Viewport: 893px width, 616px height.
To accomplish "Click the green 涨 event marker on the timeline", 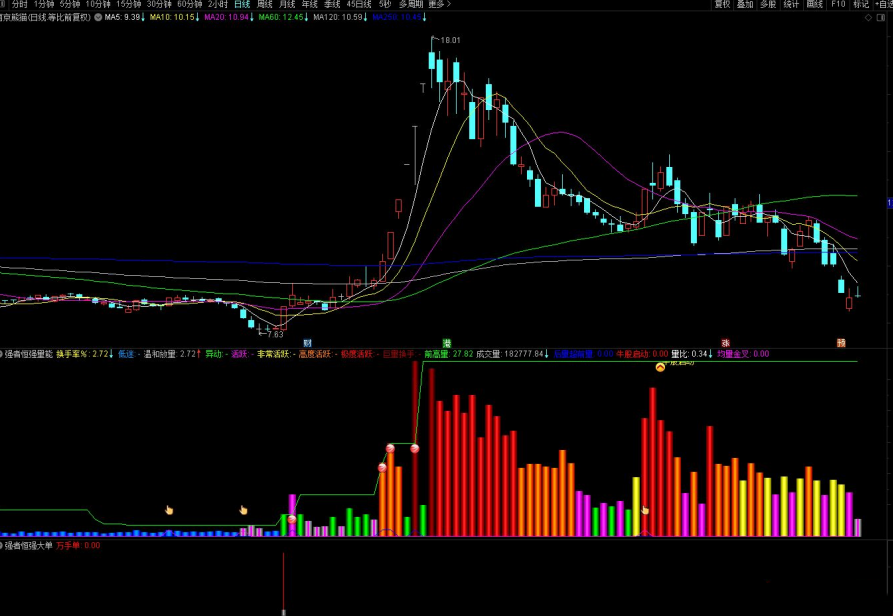I will (x=447, y=342).
